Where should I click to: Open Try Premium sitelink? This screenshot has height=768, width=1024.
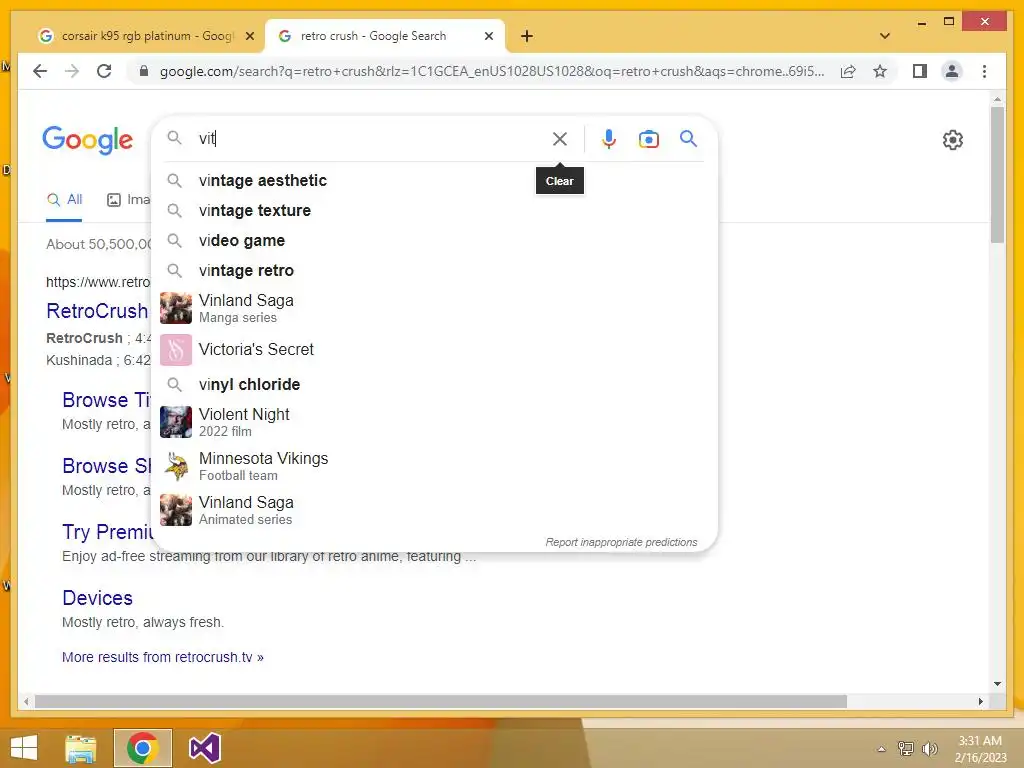point(107,532)
